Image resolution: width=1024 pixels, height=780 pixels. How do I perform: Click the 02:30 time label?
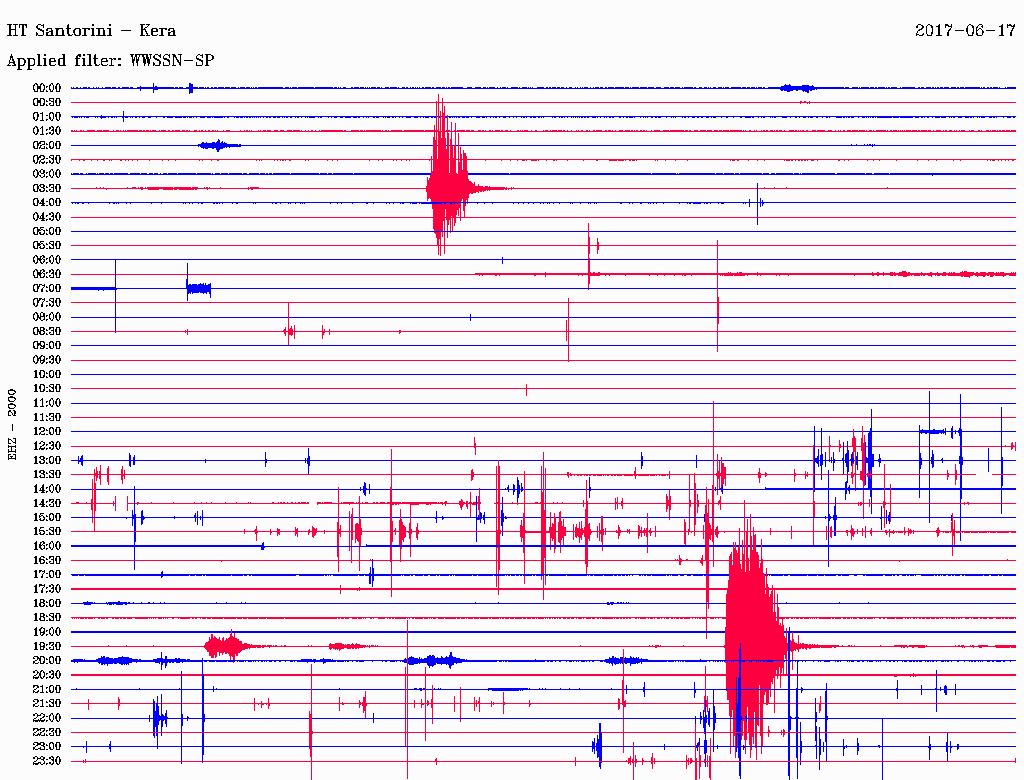point(47,160)
